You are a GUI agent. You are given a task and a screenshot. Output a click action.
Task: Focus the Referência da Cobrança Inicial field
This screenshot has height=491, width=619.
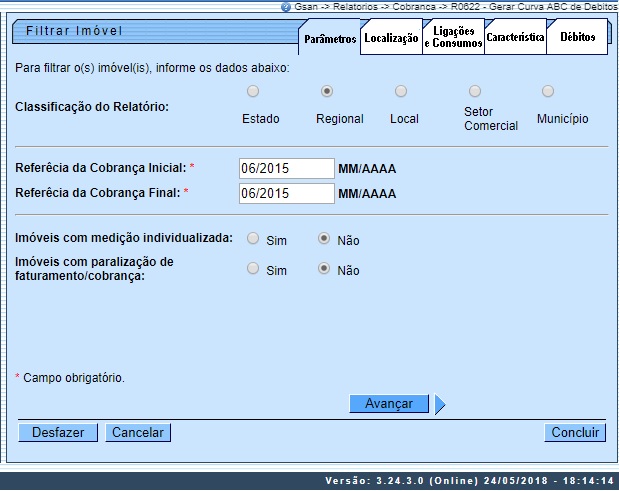286,168
